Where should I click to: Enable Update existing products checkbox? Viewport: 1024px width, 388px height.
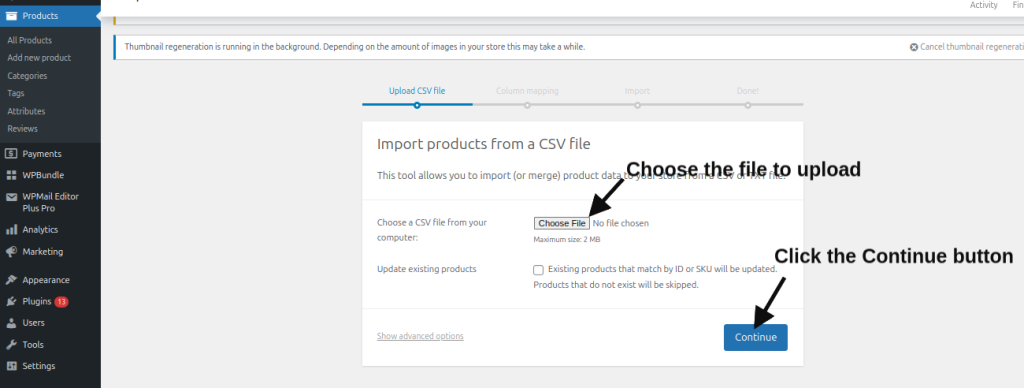[x=538, y=270]
